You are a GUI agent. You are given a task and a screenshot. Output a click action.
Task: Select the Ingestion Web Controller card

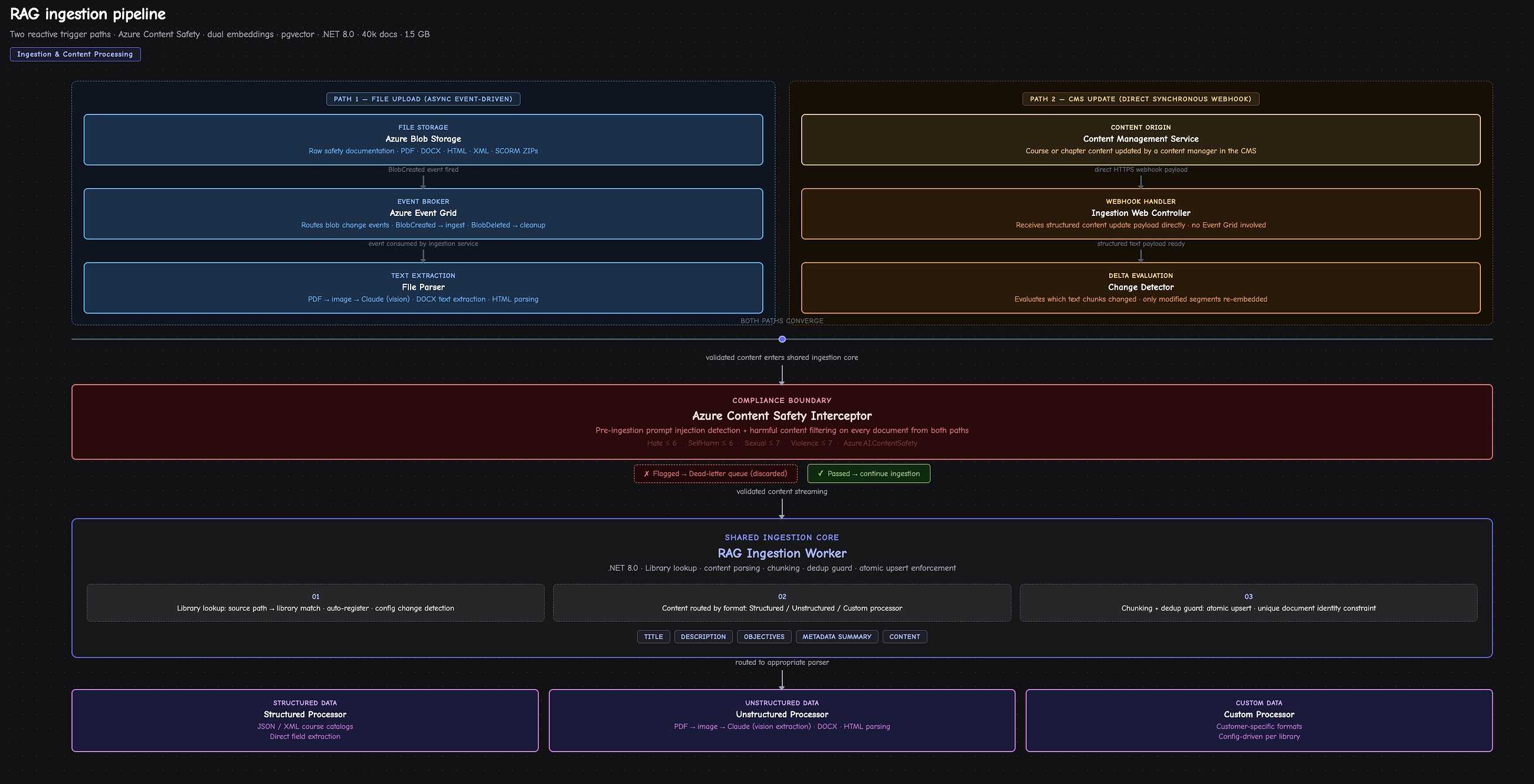point(1140,214)
